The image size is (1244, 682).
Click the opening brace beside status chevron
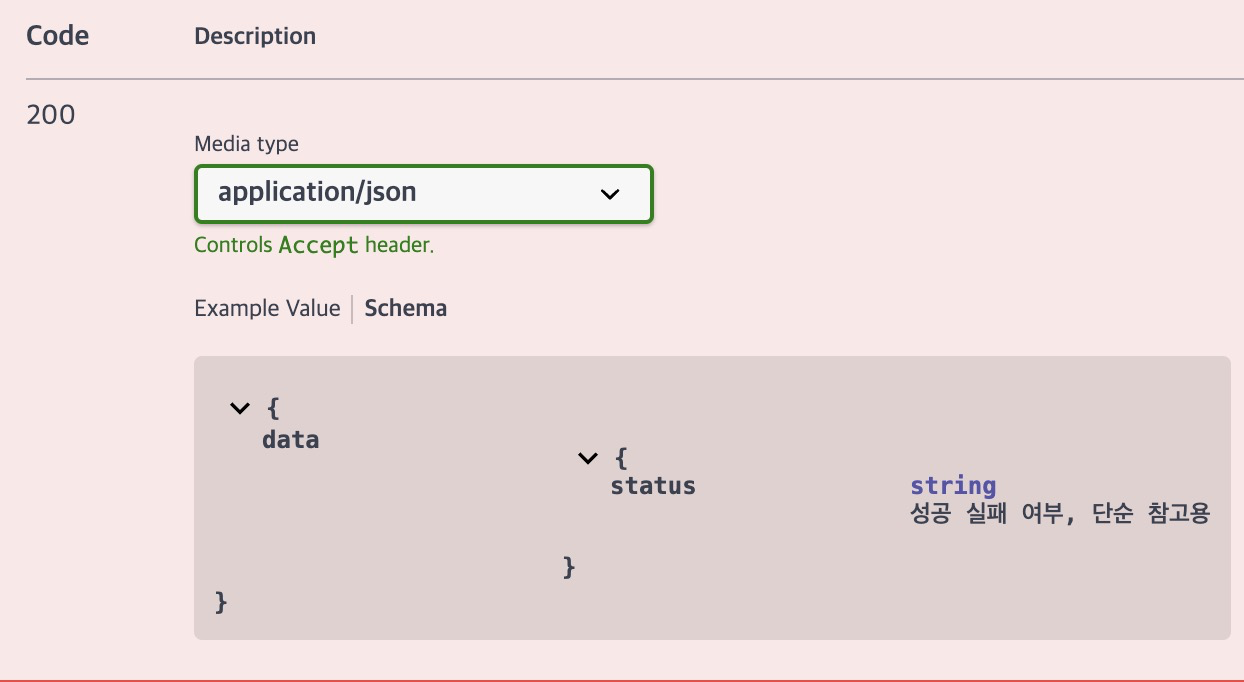point(621,458)
